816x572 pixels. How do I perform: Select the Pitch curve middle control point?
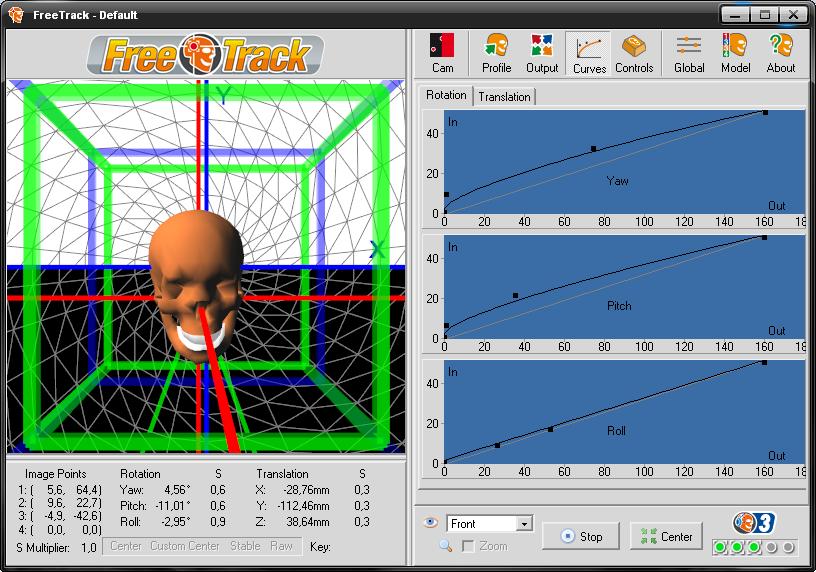515,295
